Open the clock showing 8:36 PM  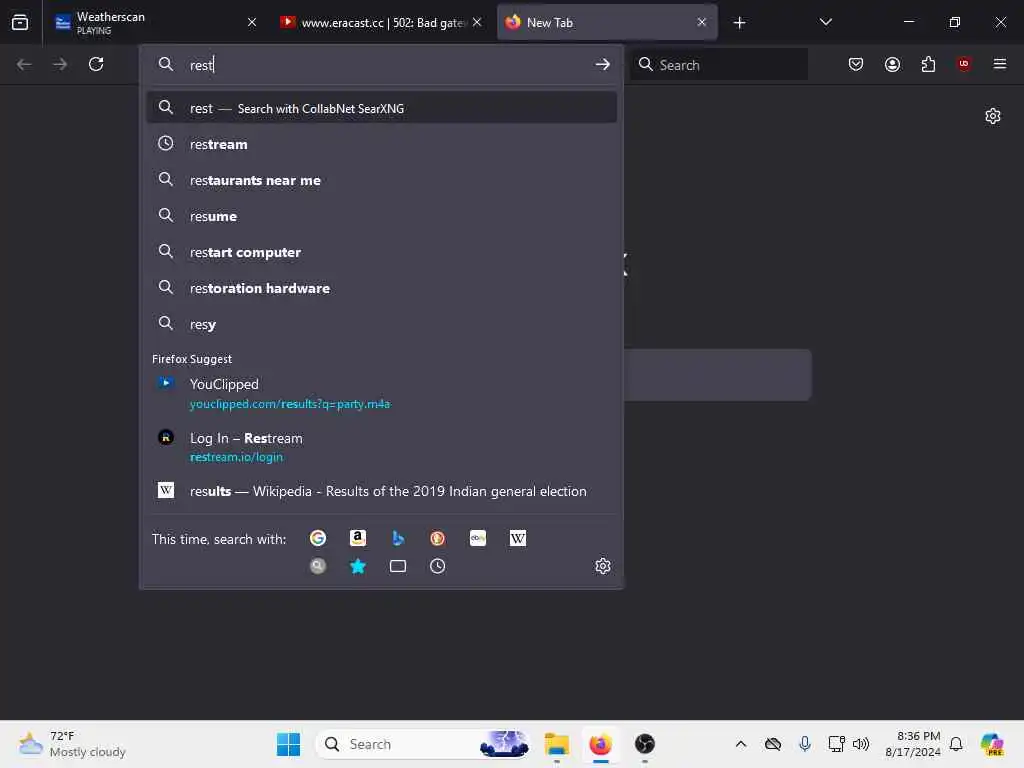[912, 744]
